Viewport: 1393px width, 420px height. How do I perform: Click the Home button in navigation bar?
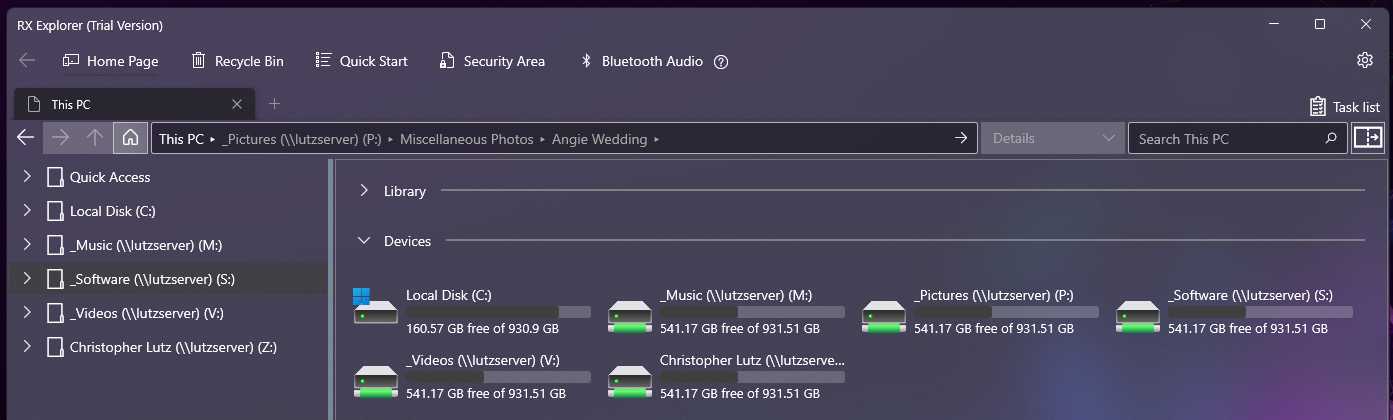coord(130,138)
